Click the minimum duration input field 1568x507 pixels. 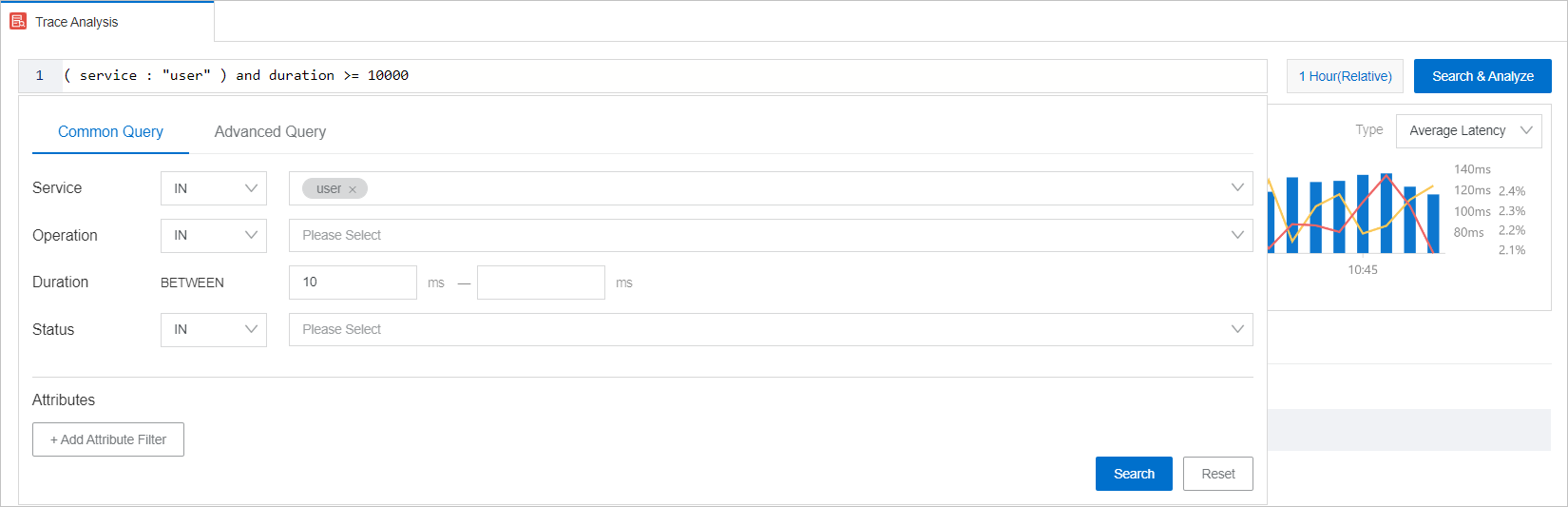click(x=353, y=283)
